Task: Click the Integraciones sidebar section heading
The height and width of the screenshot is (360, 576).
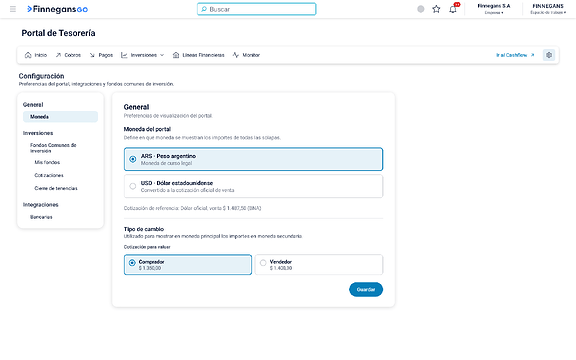Action: (x=40, y=205)
